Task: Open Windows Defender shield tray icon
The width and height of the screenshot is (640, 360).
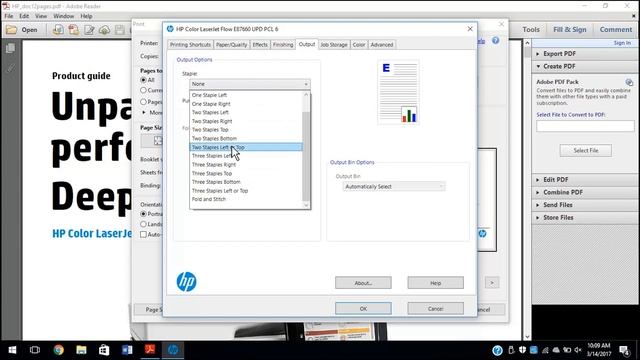Action: [x=522, y=350]
